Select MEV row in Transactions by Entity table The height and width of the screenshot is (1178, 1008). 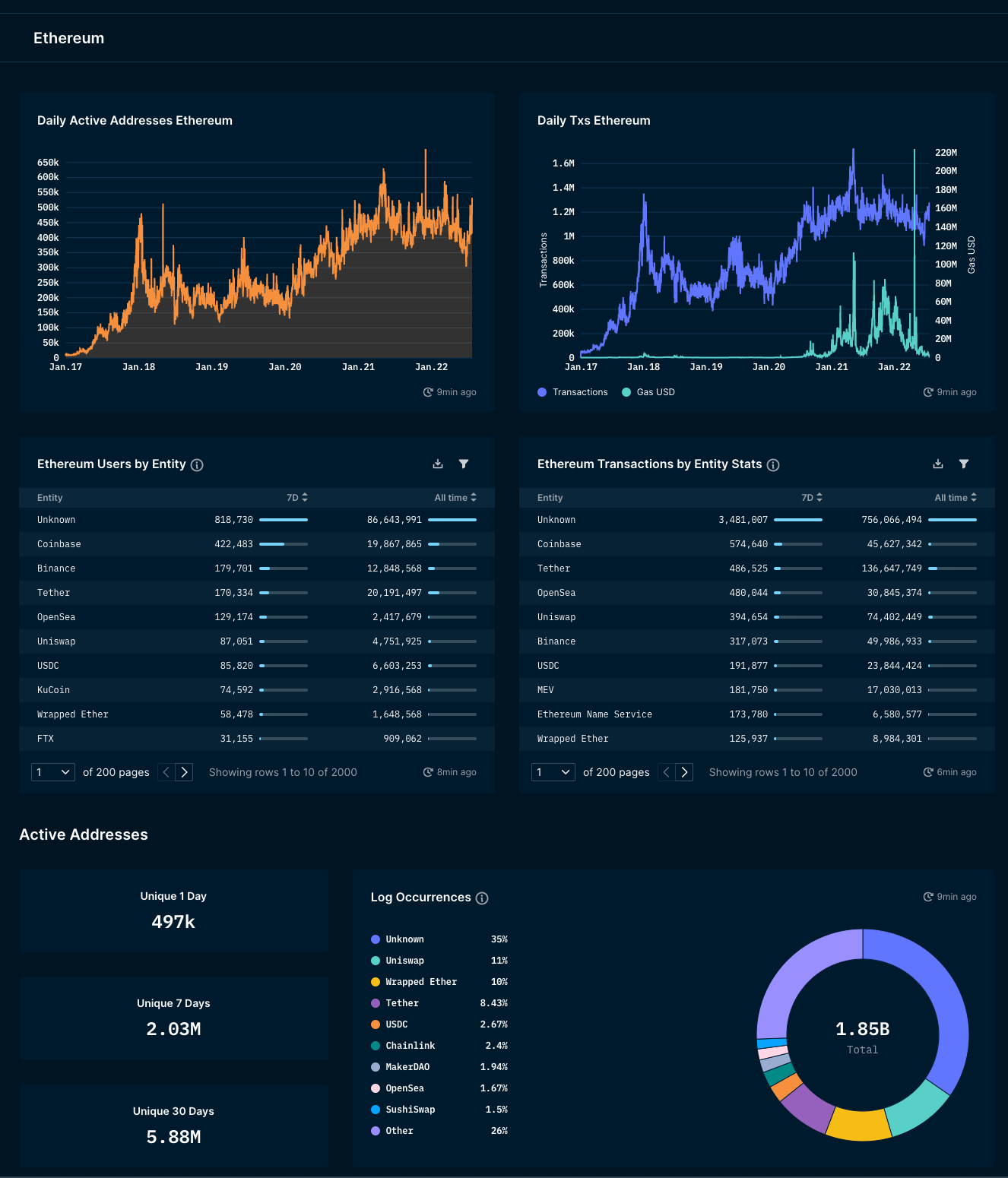point(757,690)
